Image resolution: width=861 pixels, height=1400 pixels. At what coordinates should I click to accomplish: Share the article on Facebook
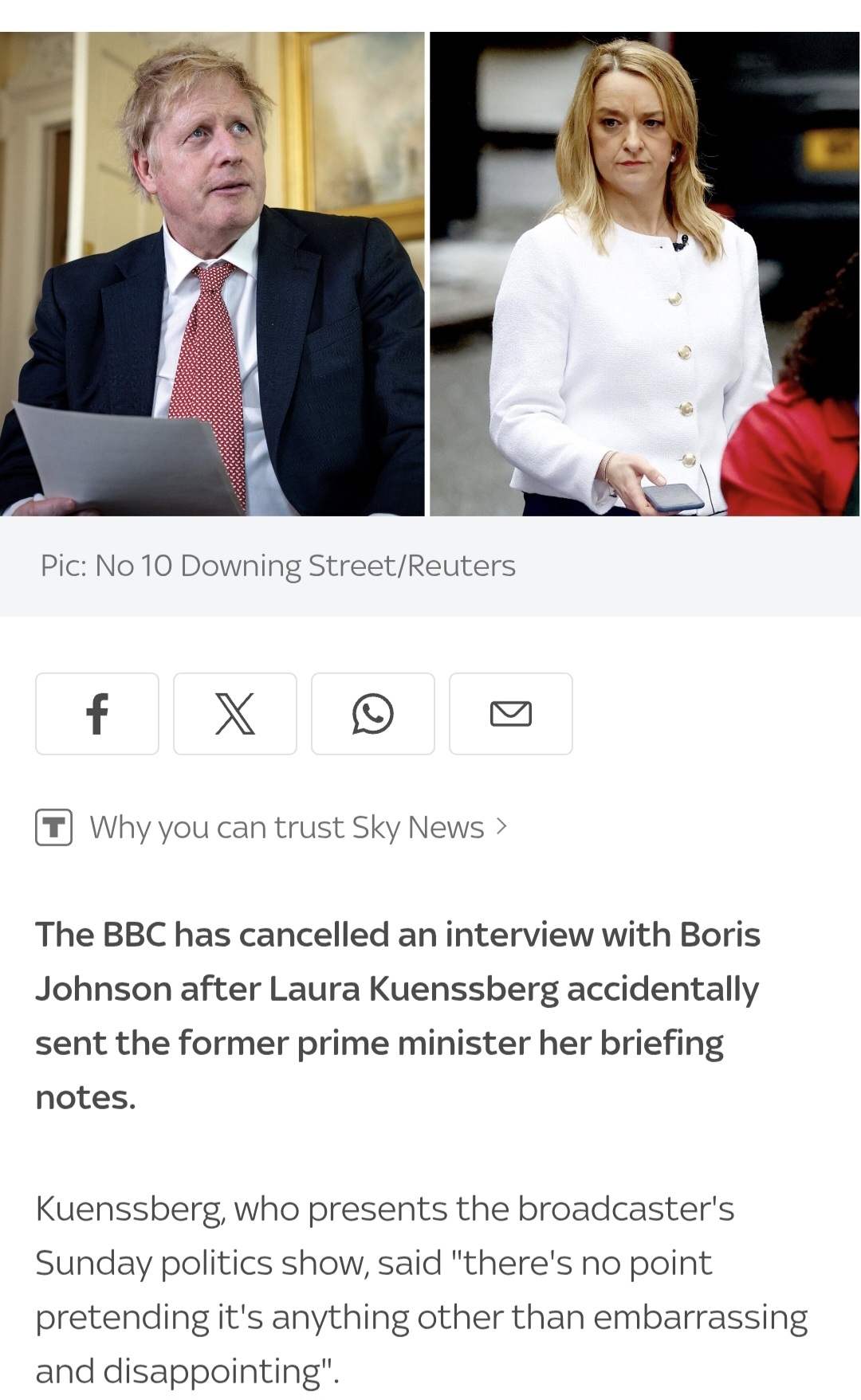(97, 713)
